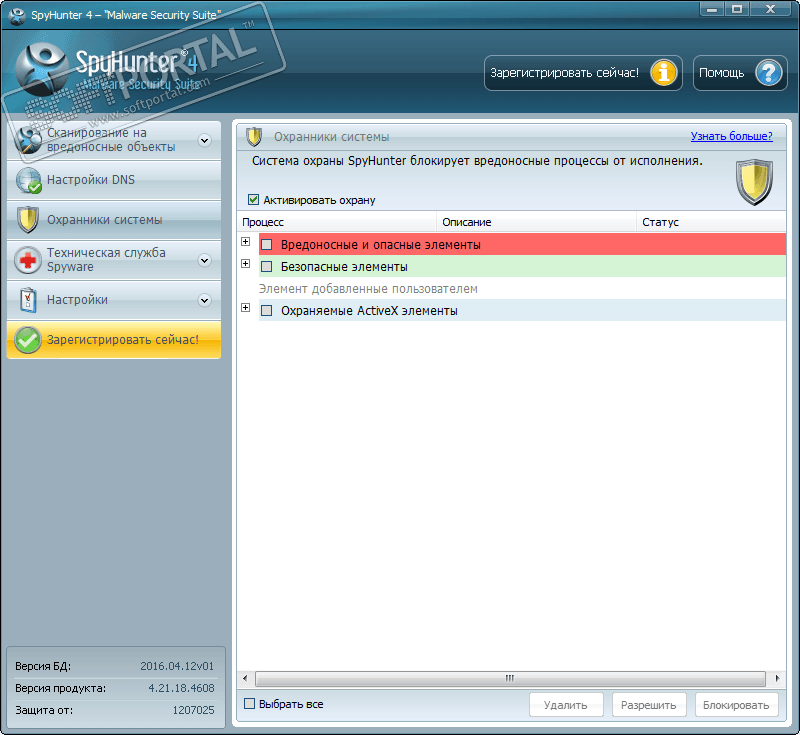800x735 pixels.
Task: Minimize the SpyHunter window
Action: coord(712,9)
